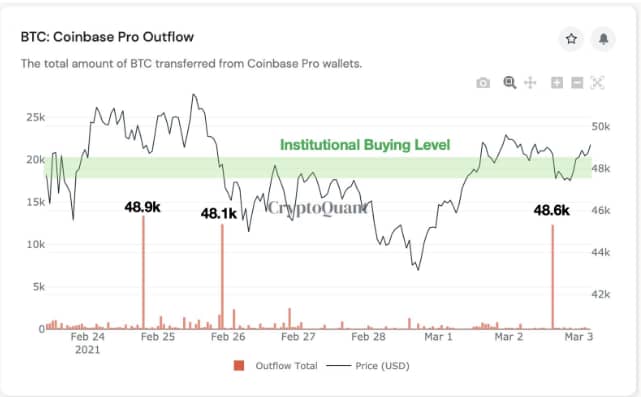Select the magnifier zoom tool
The width and height of the screenshot is (641, 397).
point(509,83)
